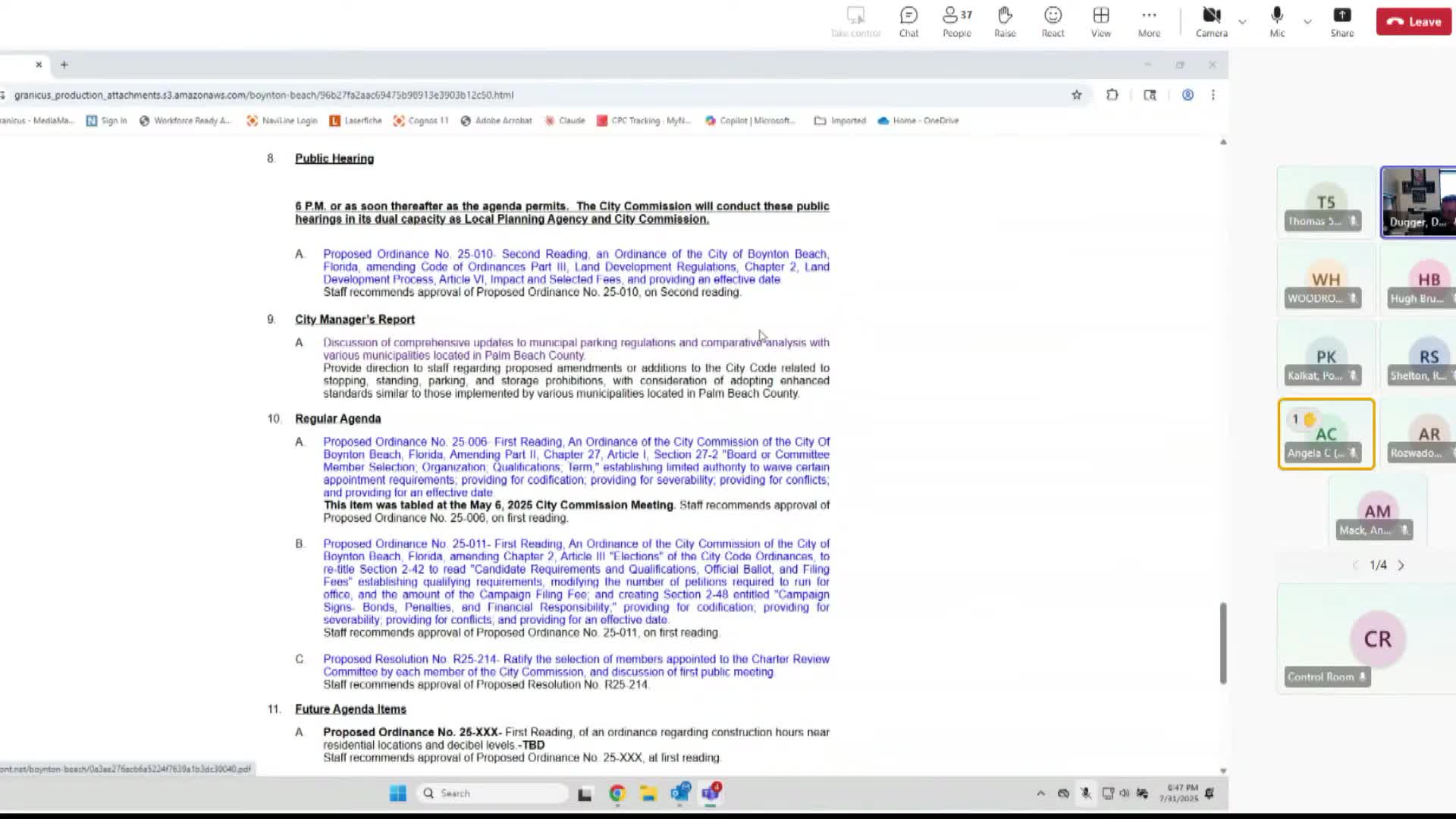Open the Teams Chat panel
This screenshot has width=1456, height=819.
(x=908, y=21)
